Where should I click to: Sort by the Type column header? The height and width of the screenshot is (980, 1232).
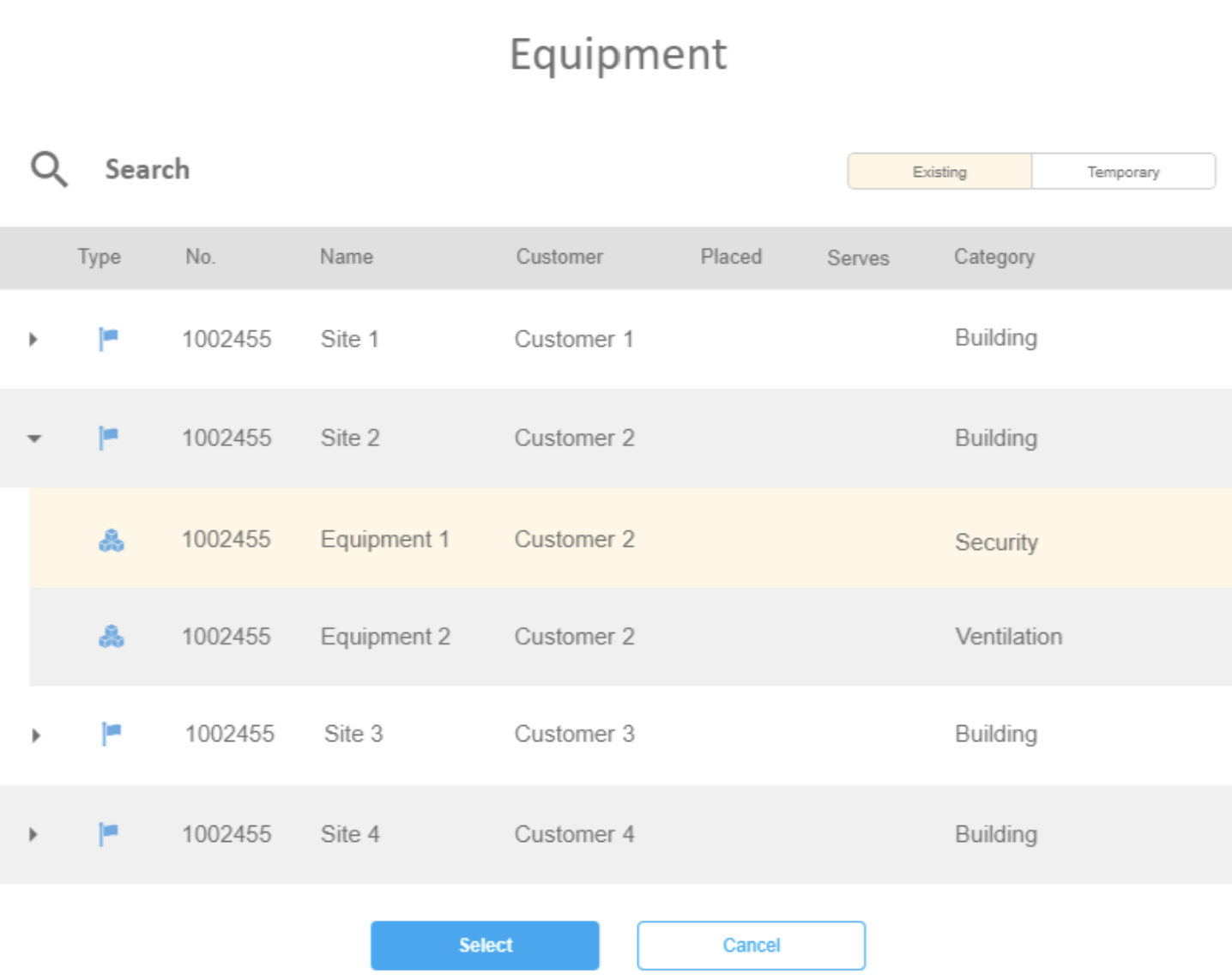pyautogui.click(x=99, y=257)
